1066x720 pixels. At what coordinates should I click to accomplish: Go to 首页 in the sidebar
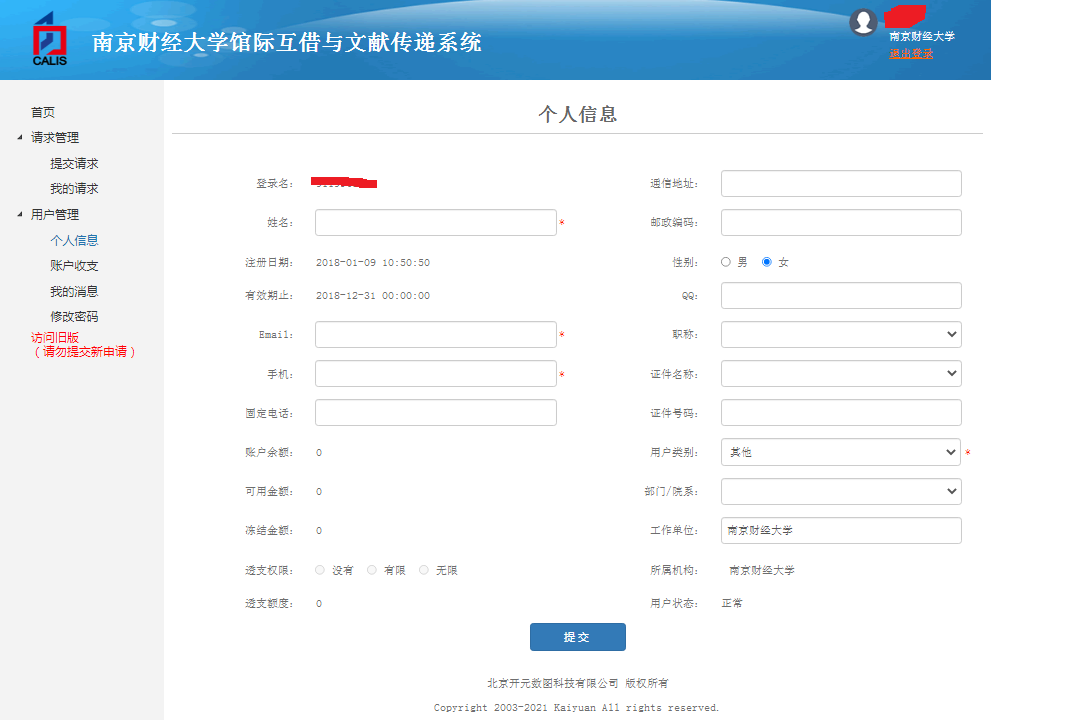(x=43, y=112)
